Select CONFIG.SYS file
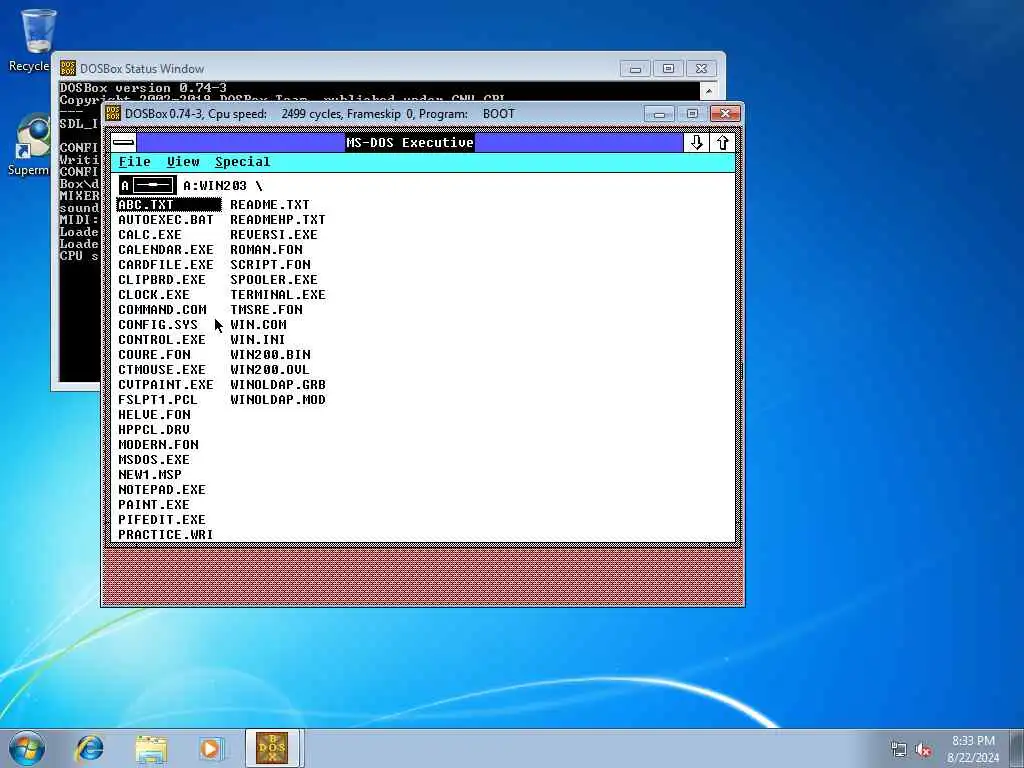Image resolution: width=1024 pixels, height=768 pixels. tap(158, 325)
